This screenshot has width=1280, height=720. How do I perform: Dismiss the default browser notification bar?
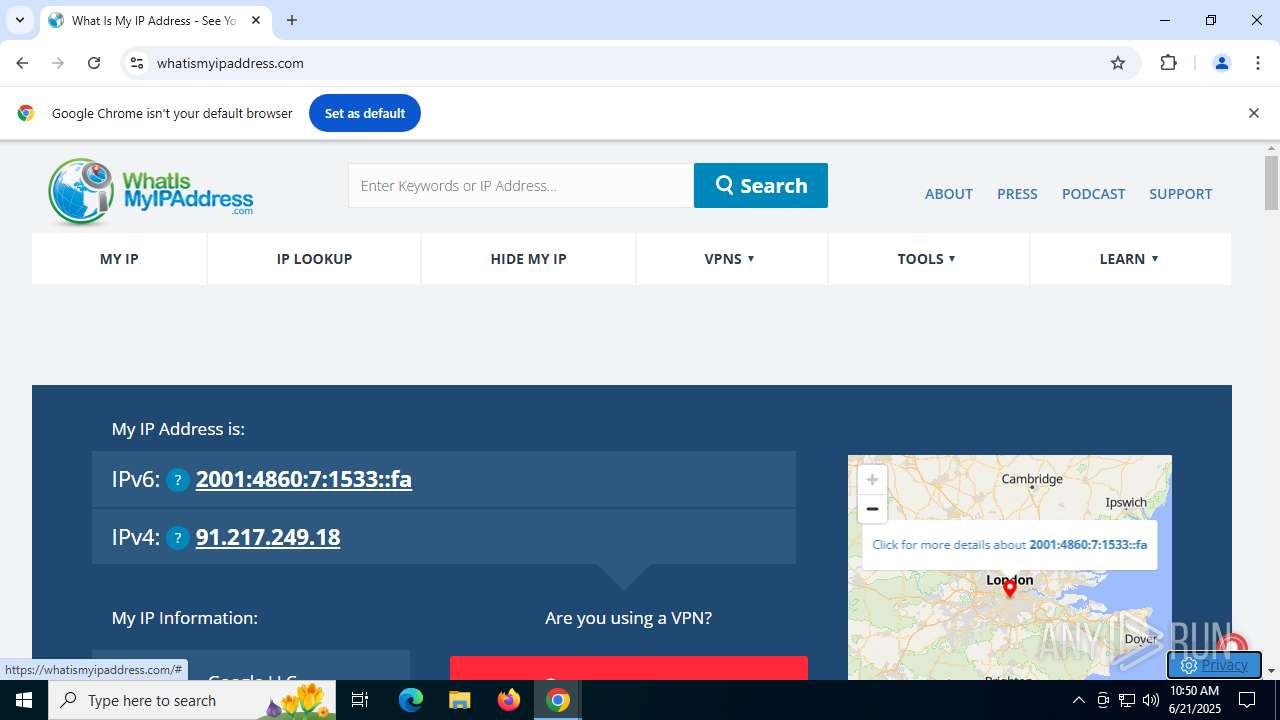point(1253,113)
